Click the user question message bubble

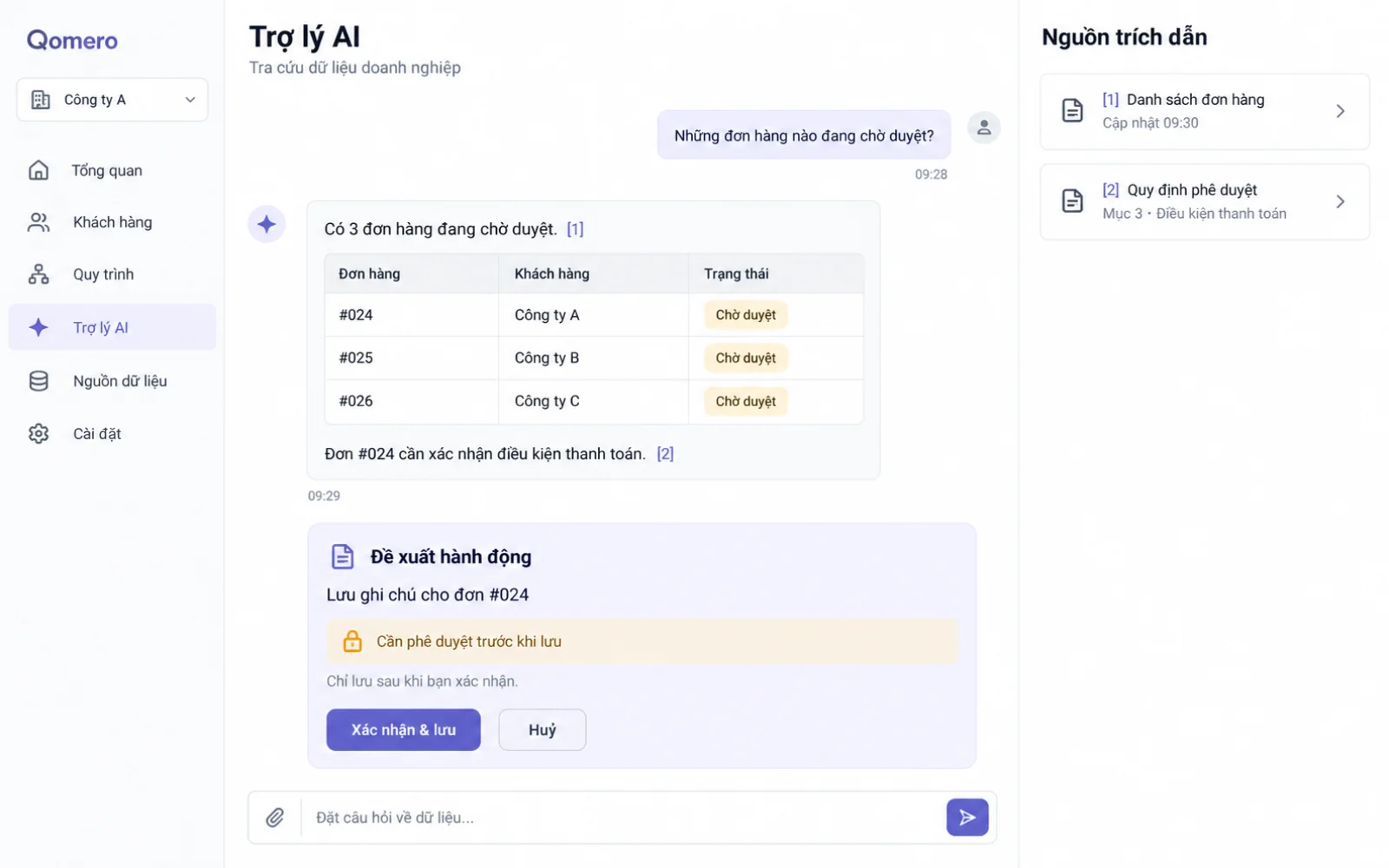(x=804, y=135)
